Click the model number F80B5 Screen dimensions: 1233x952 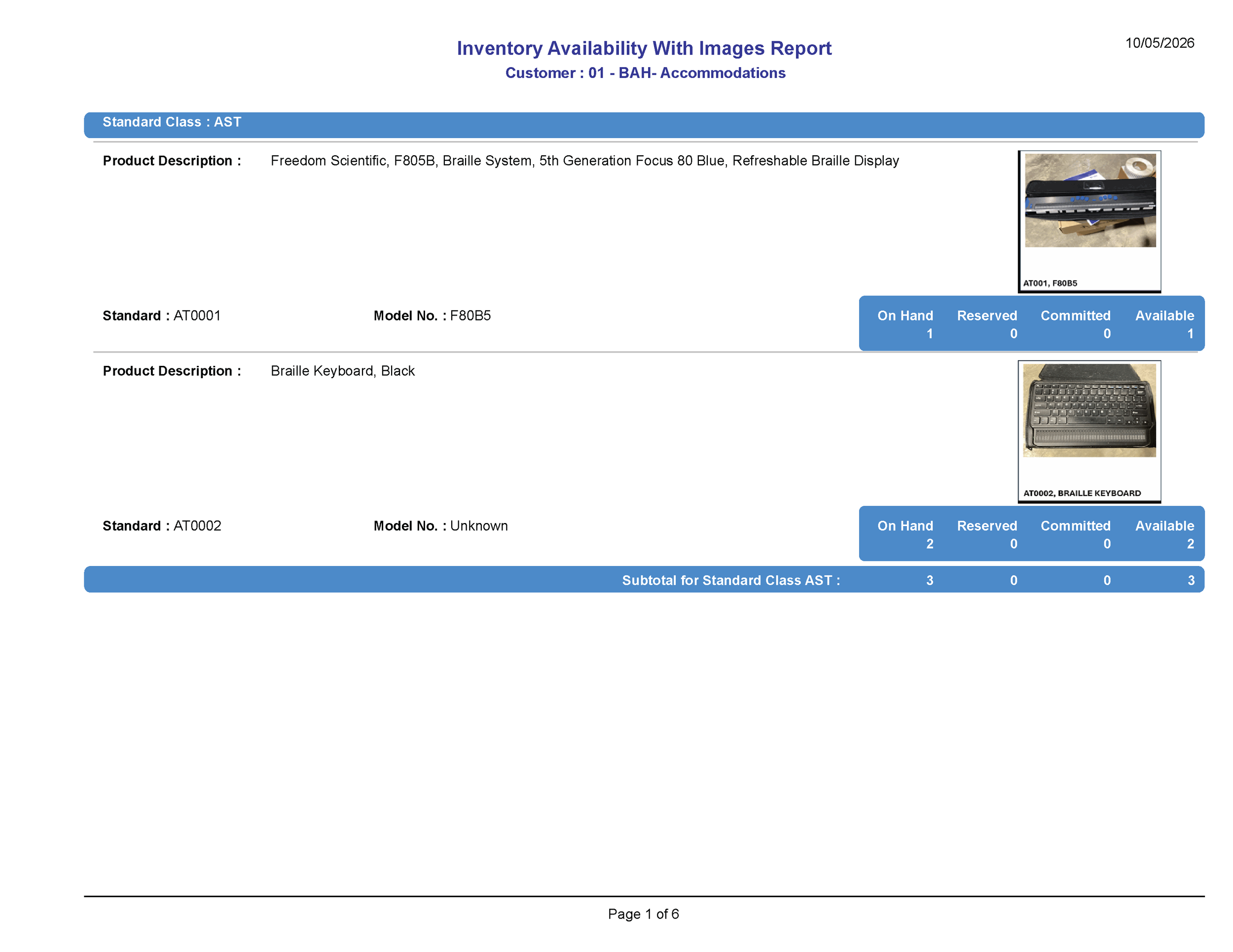(x=471, y=316)
